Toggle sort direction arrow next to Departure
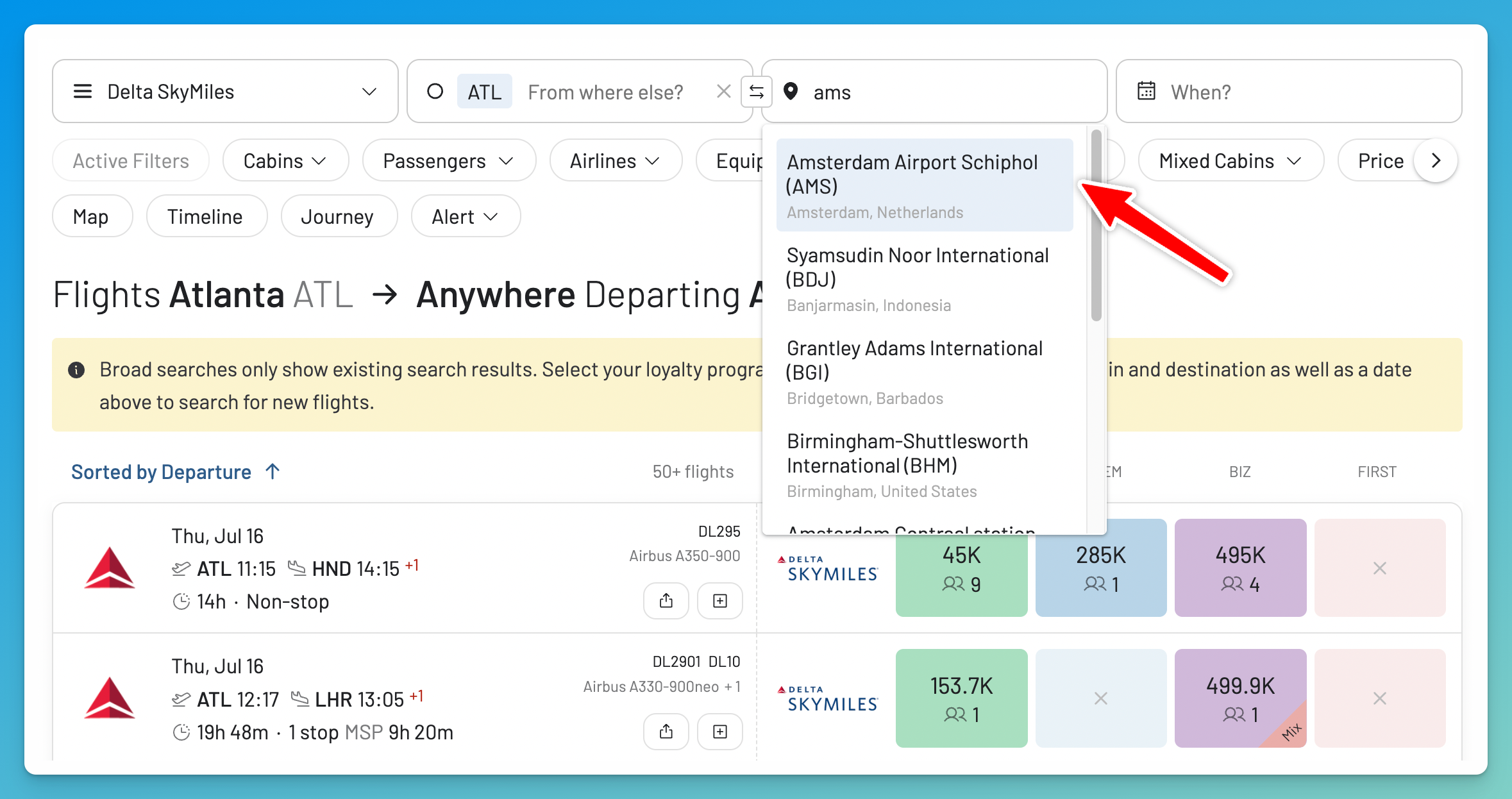The width and height of the screenshot is (1512, 799). click(273, 471)
